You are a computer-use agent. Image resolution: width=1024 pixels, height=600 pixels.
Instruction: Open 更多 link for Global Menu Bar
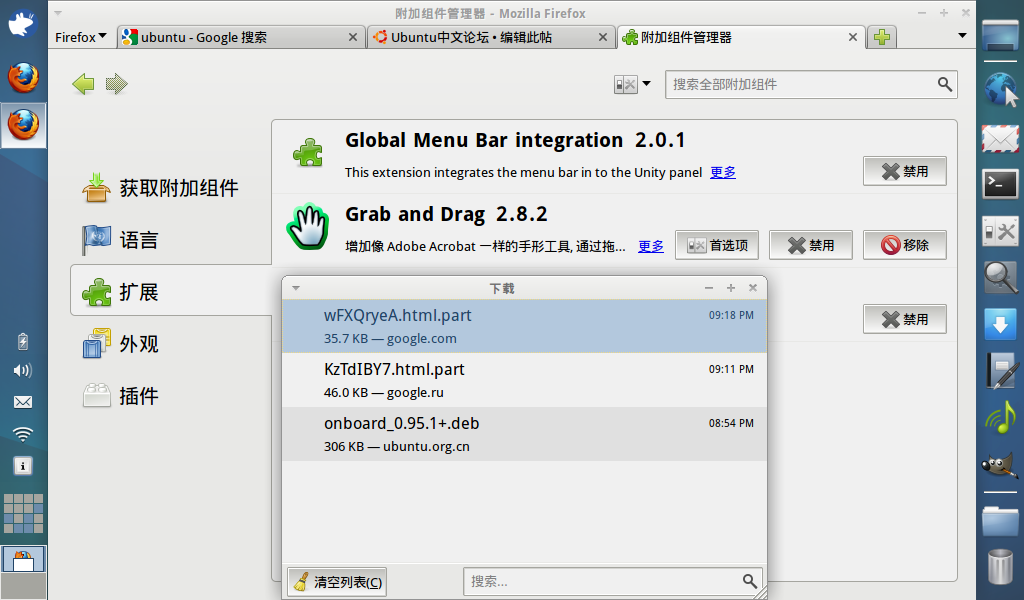coord(722,172)
